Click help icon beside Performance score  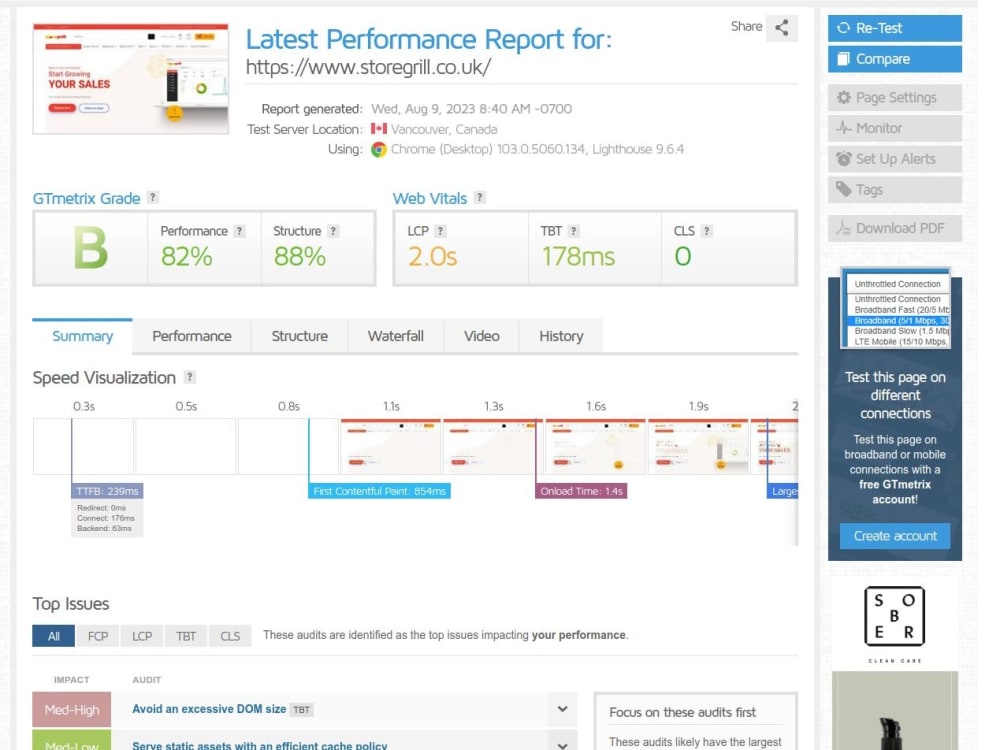[x=239, y=231]
